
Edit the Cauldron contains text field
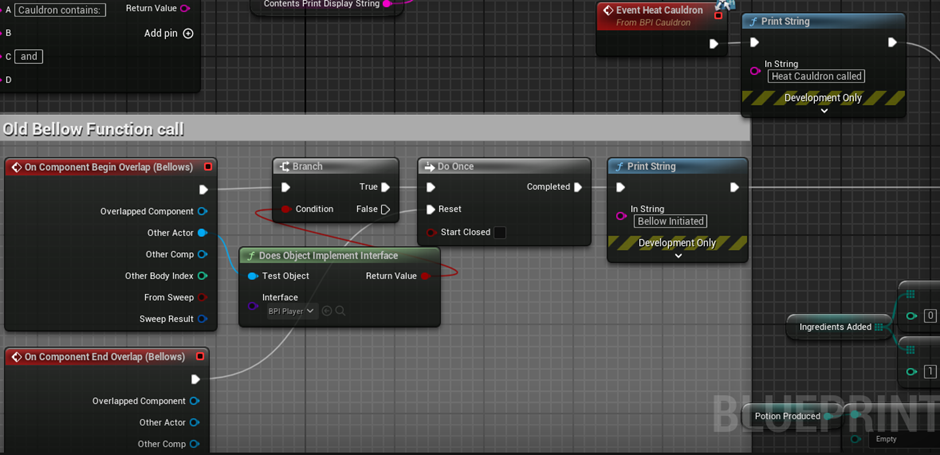tap(60, 10)
